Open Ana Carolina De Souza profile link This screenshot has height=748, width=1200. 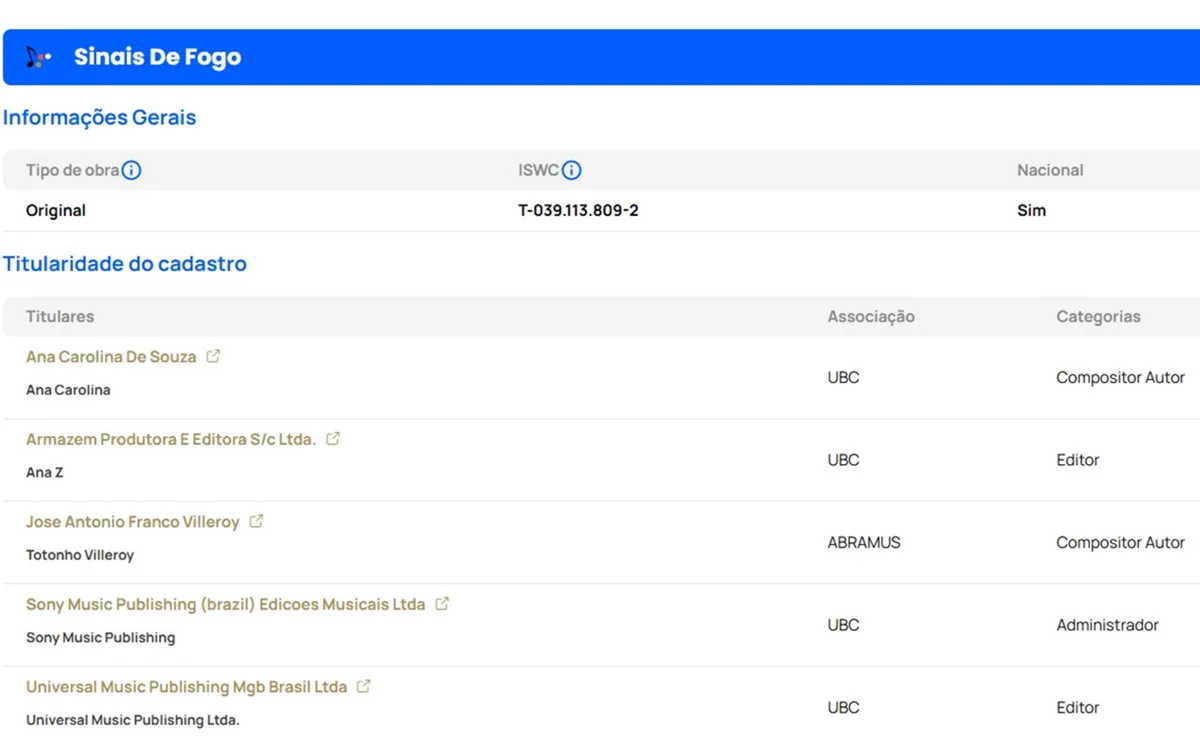(x=111, y=357)
